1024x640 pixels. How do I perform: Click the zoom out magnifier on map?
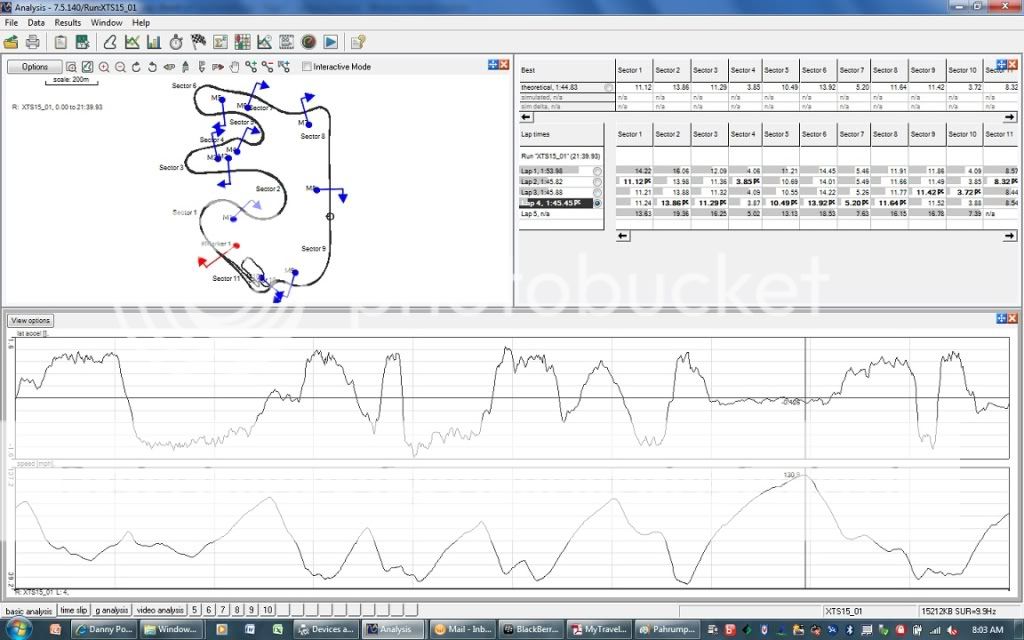click(x=120, y=67)
